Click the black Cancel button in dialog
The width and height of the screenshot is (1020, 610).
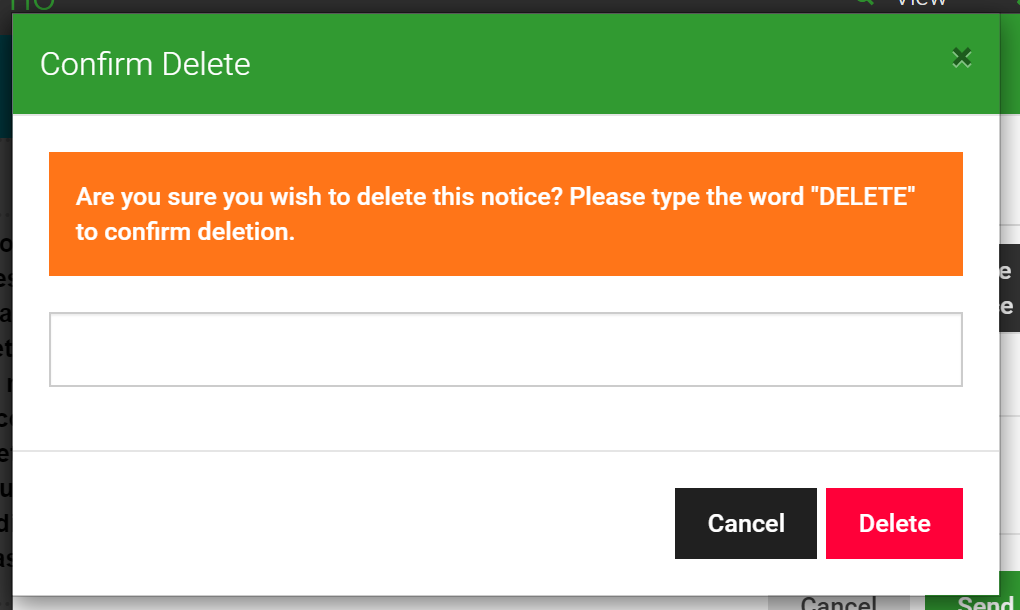[x=745, y=524]
